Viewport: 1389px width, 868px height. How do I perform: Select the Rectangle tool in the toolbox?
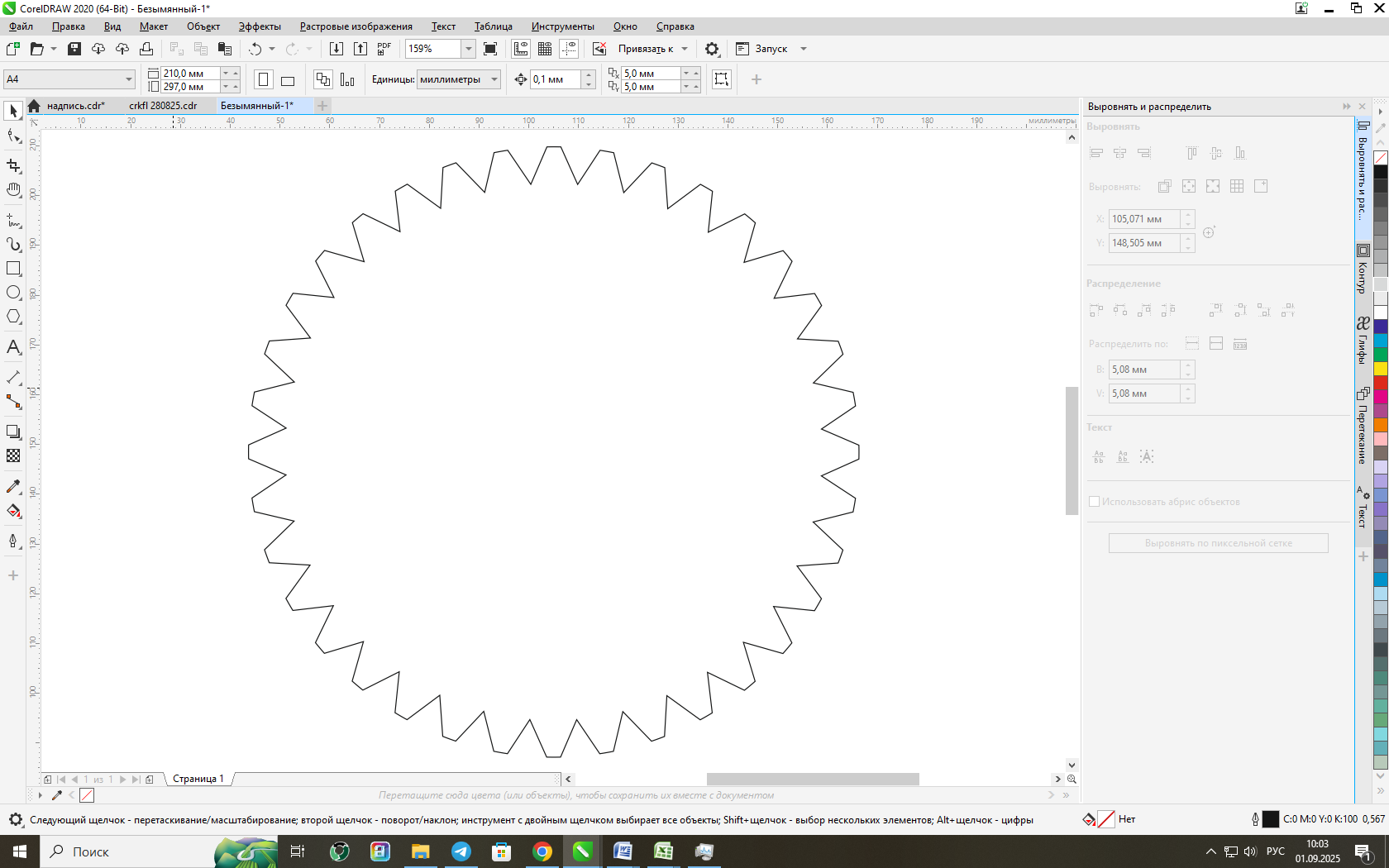click(13, 269)
